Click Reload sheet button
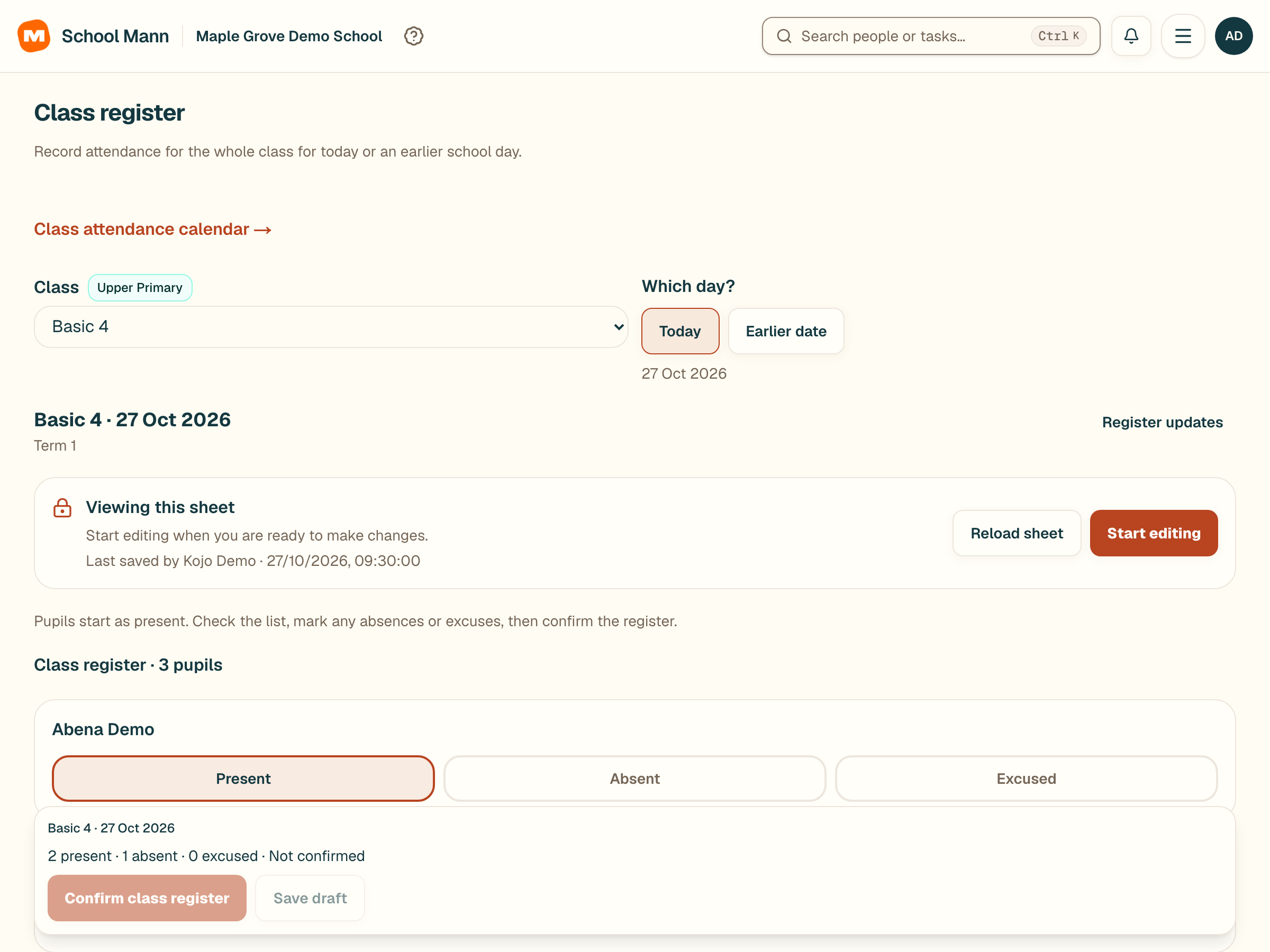Viewport: 1270px width, 952px height. (1016, 533)
